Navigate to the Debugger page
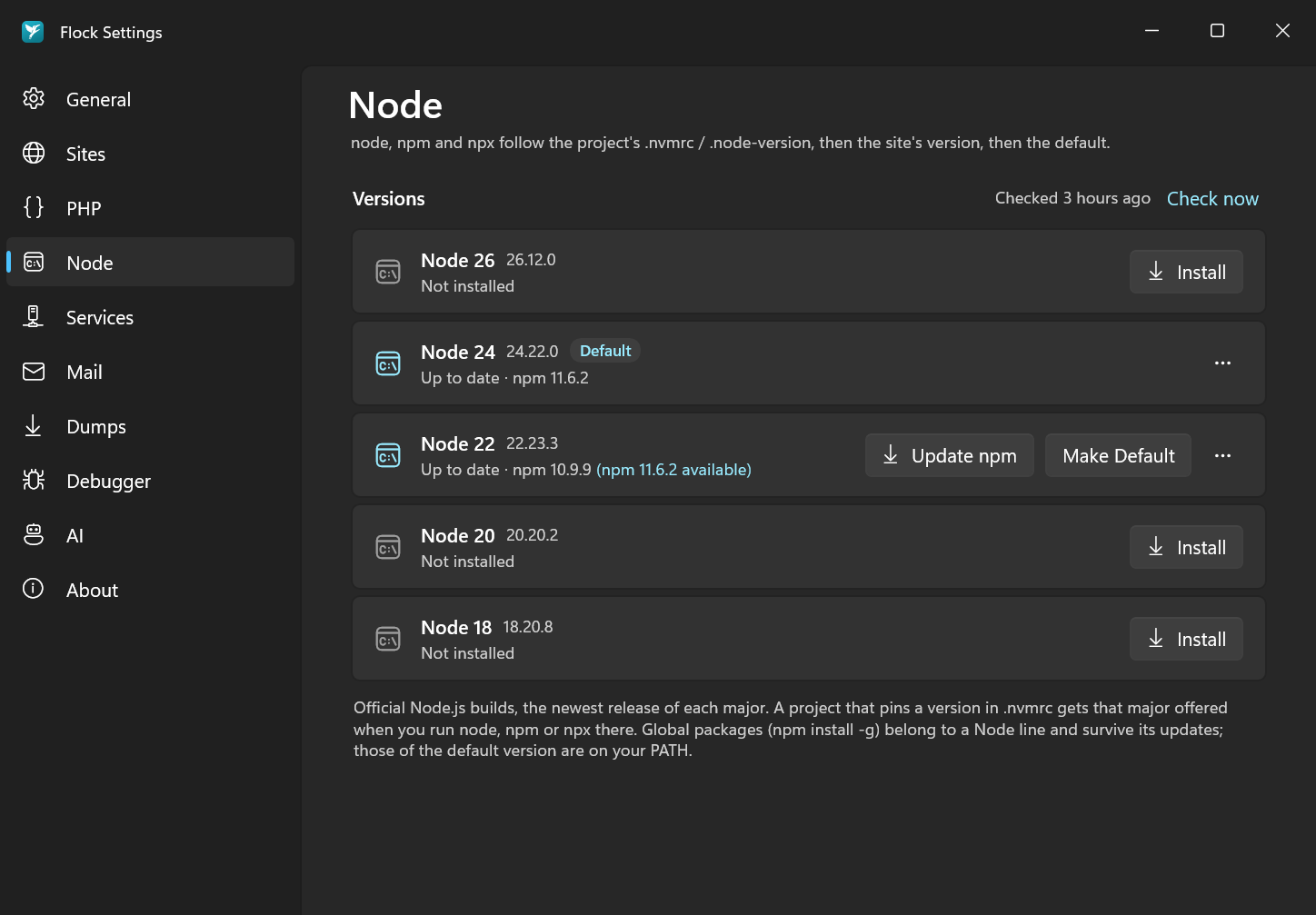This screenshot has width=1316, height=915. pyautogui.click(x=150, y=481)
